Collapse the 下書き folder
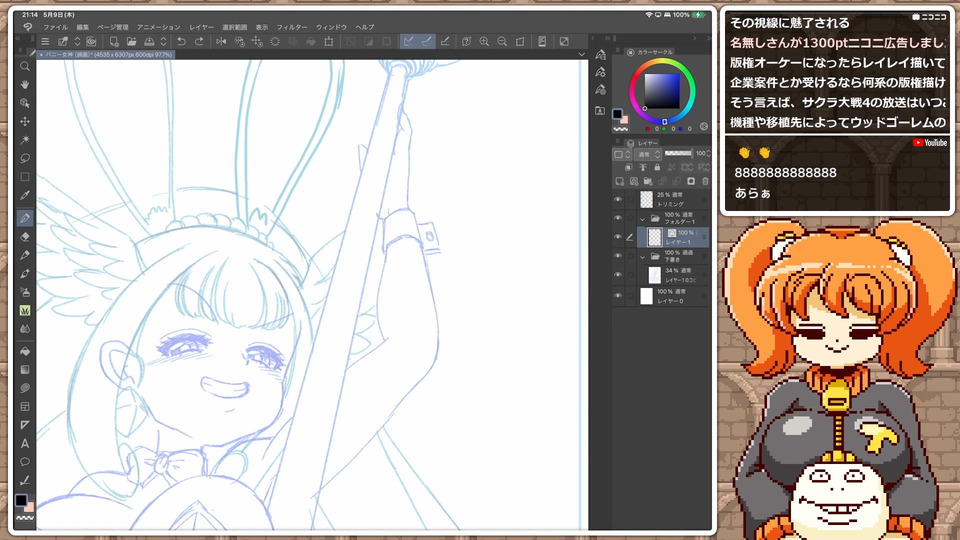The image size is (960, 540). coord(643,256)
